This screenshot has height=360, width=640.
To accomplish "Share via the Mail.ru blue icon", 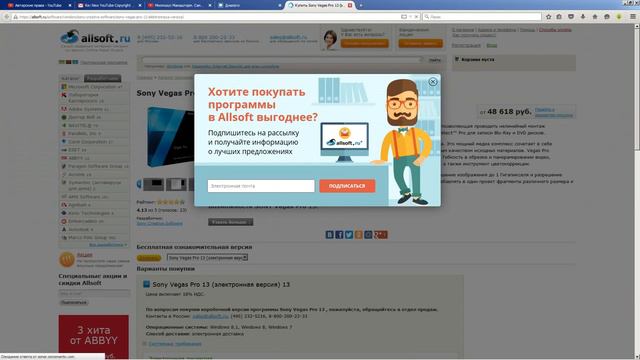I will point(369,235).
